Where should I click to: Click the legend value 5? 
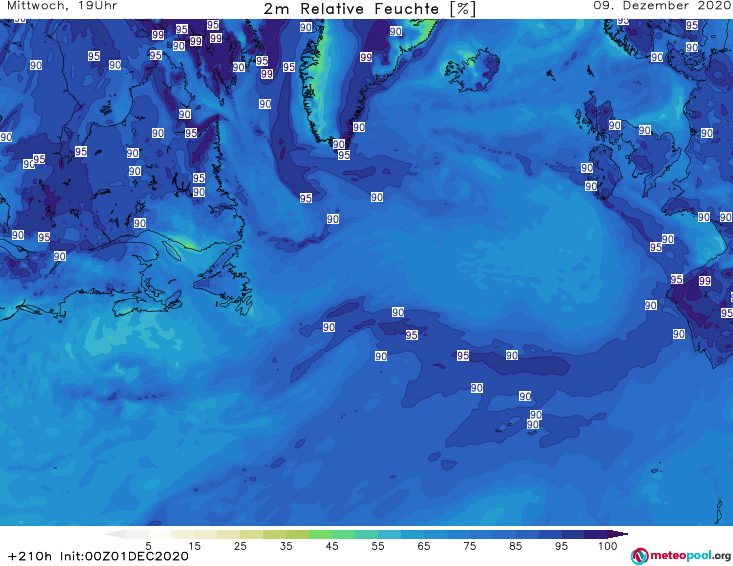point(148,546)
